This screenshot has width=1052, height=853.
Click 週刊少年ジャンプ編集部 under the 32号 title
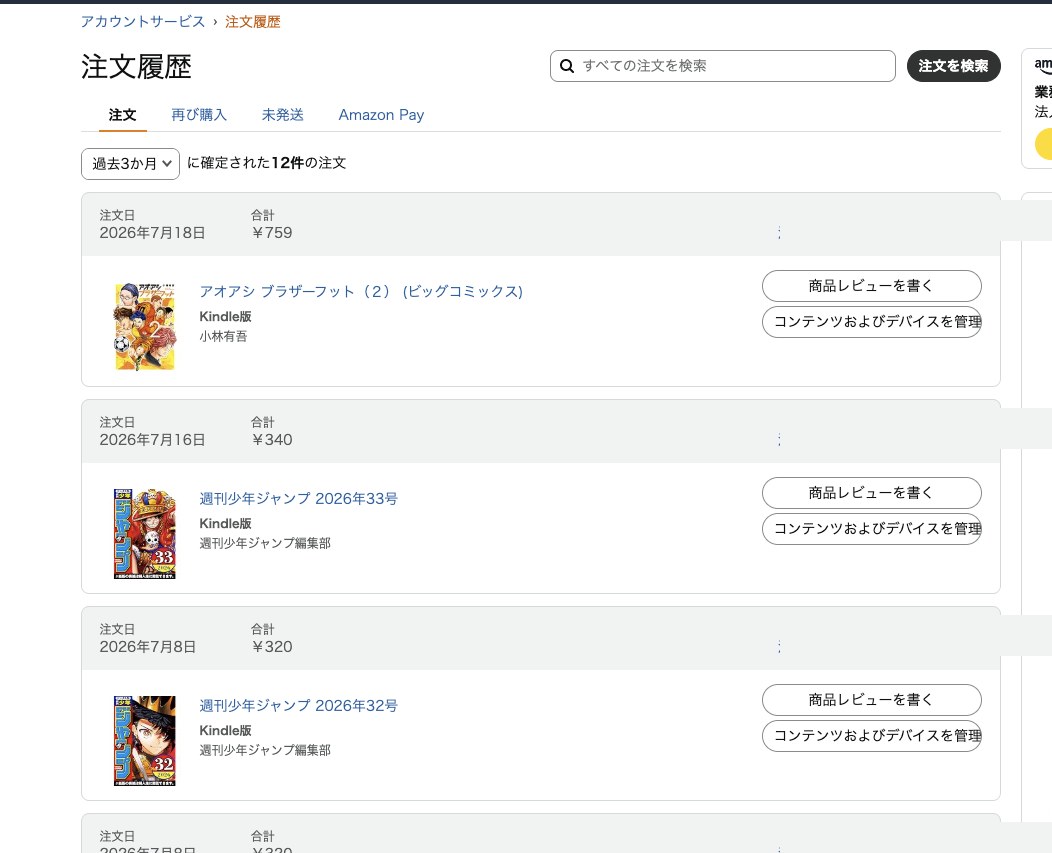click(x=265, y=750)
